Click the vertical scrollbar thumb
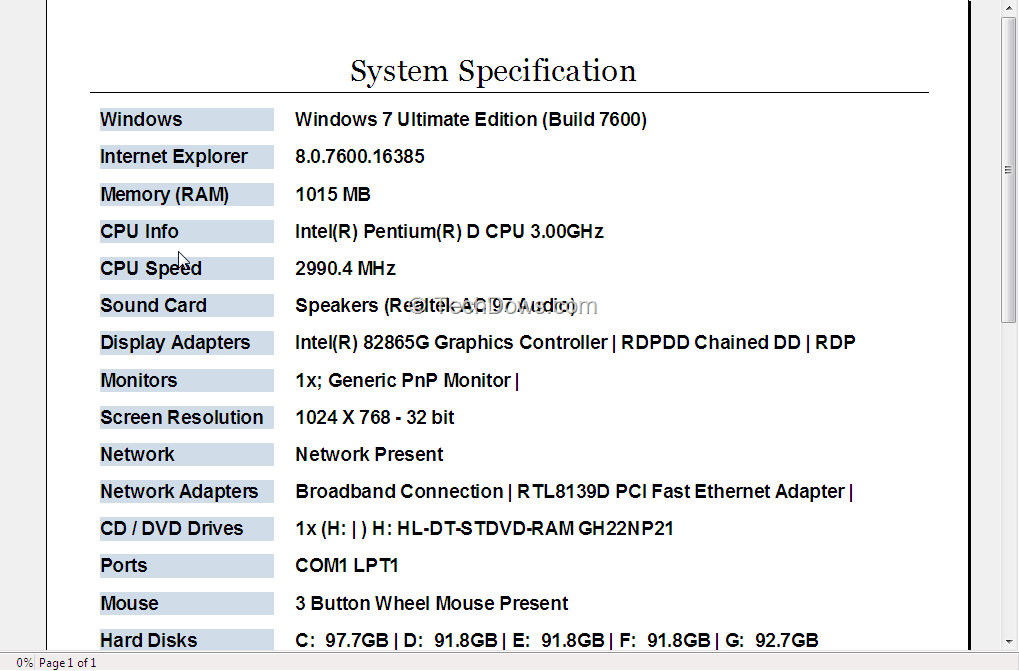This screenshot has width=1019, height=671. pos(1009,170)
